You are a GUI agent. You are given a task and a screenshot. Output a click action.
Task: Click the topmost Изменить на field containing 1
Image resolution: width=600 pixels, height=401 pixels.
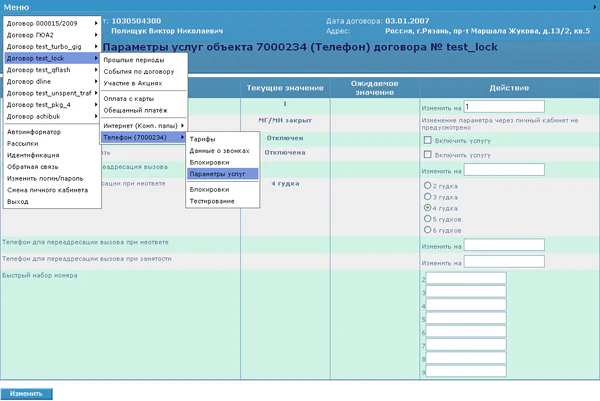coord(504,106)
